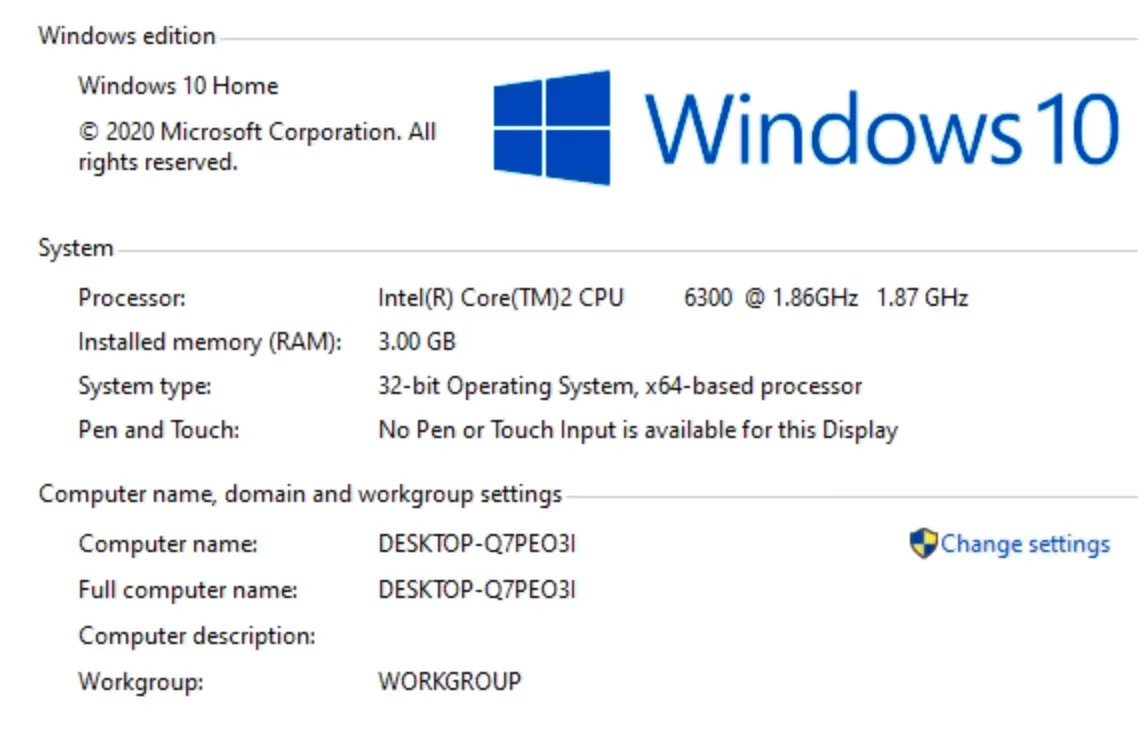Click the Pen and Touch: label
This screenshot has width=1146, height=730.
159,430
